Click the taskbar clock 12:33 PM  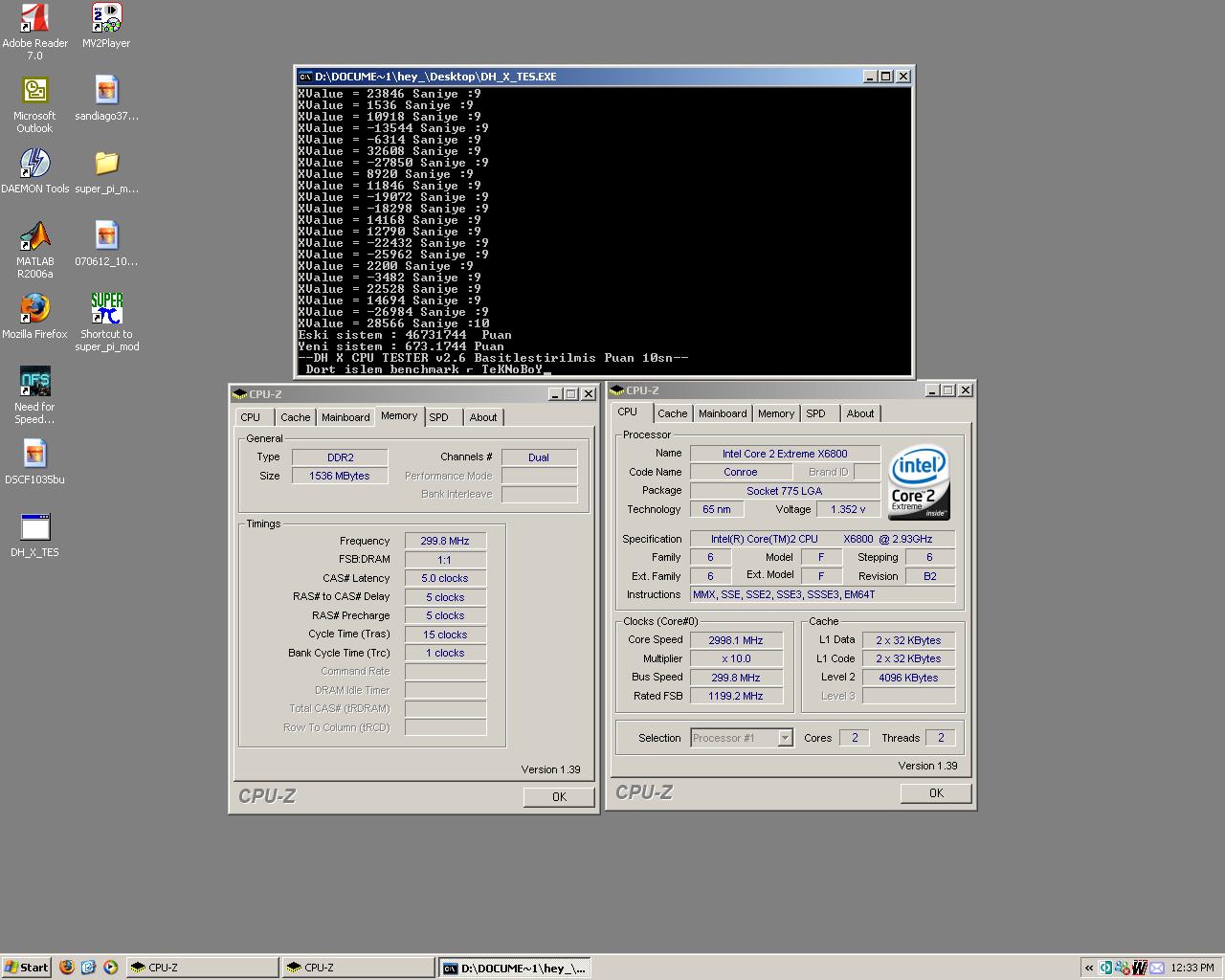coord(1192,968)
